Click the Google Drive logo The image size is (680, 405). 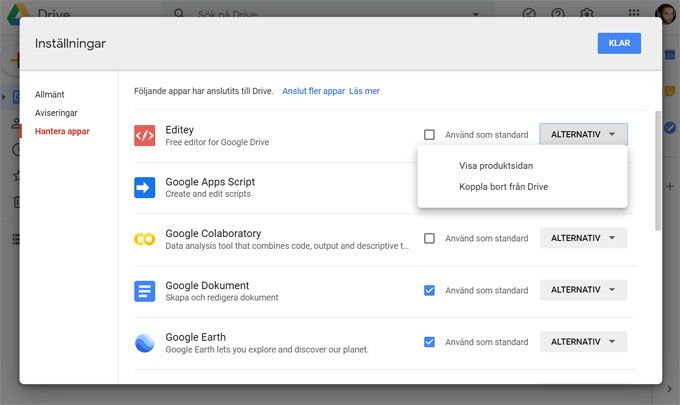[x=17, y=13]
